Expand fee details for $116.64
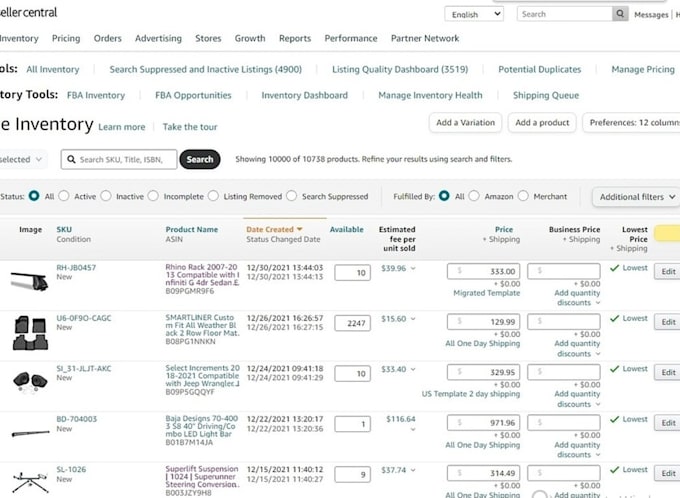This screenshot has height=498, width=680. (413, 429)
